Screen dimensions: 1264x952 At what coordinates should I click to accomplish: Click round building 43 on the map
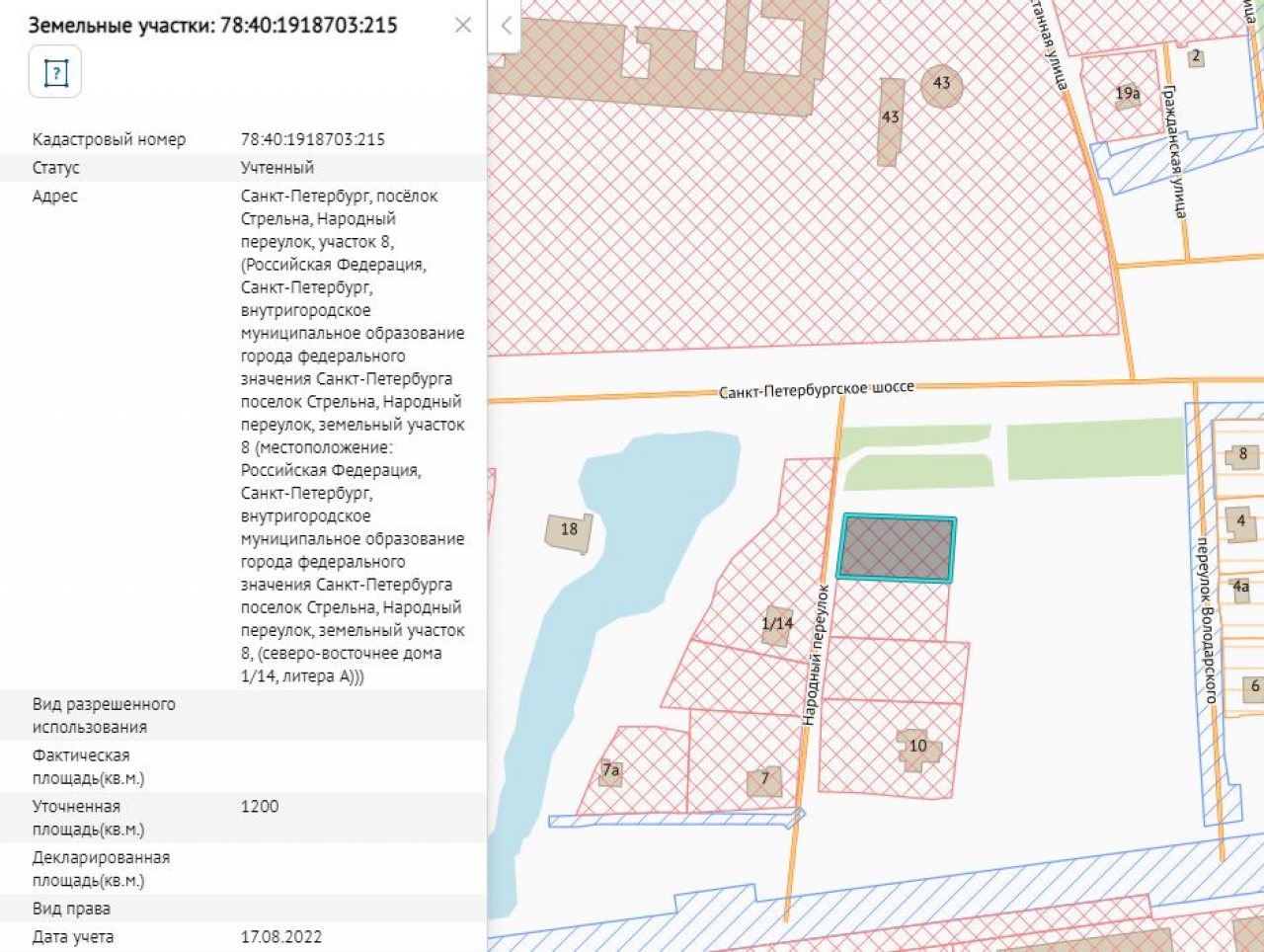point(942,84)
